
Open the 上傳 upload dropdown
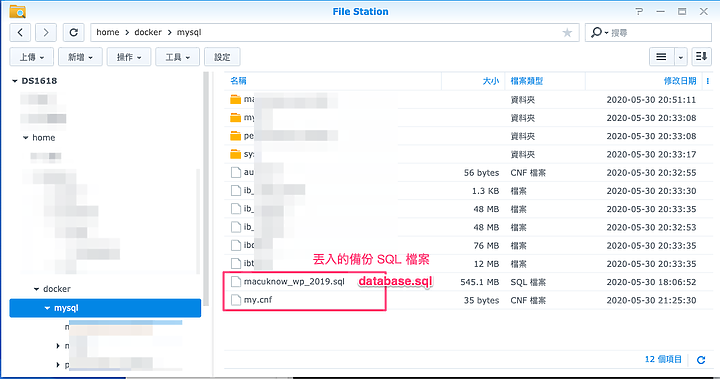(x=32, y=57)
